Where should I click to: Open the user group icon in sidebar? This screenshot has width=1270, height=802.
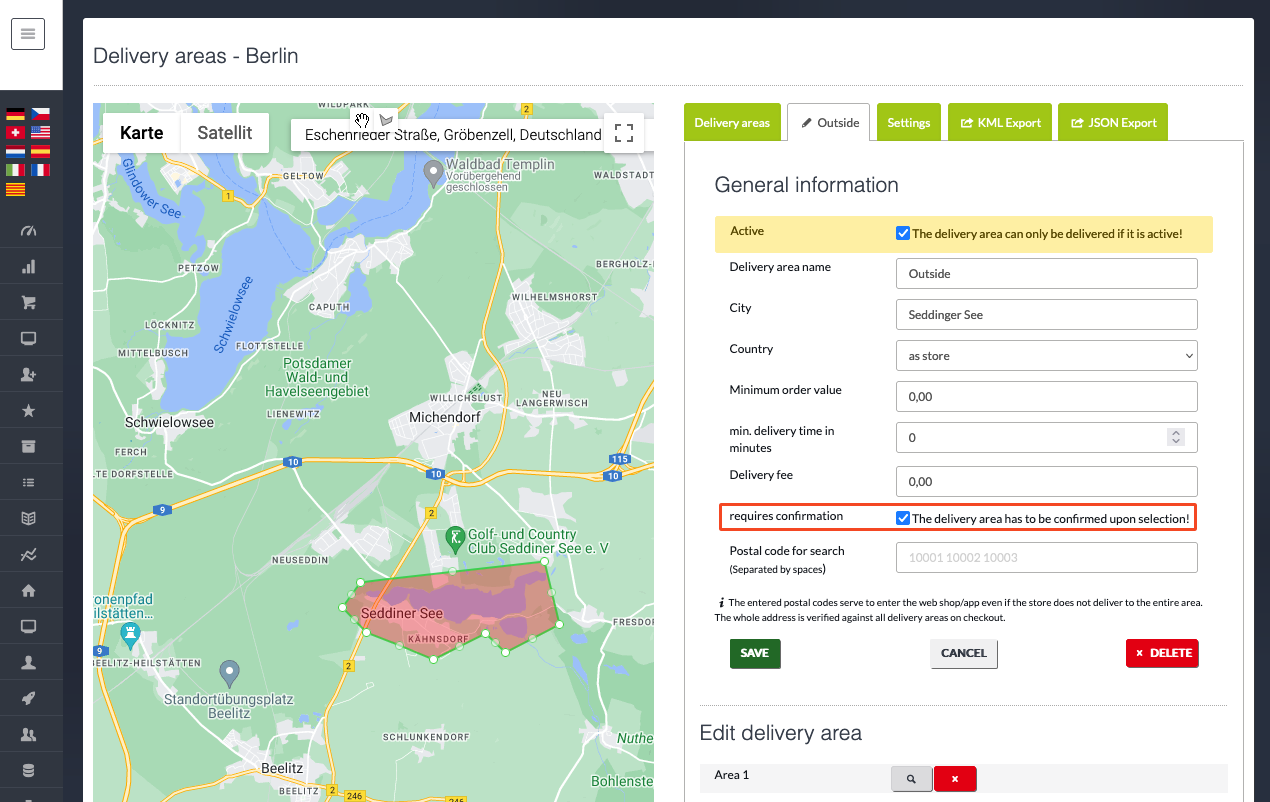(x=28, y=734)
